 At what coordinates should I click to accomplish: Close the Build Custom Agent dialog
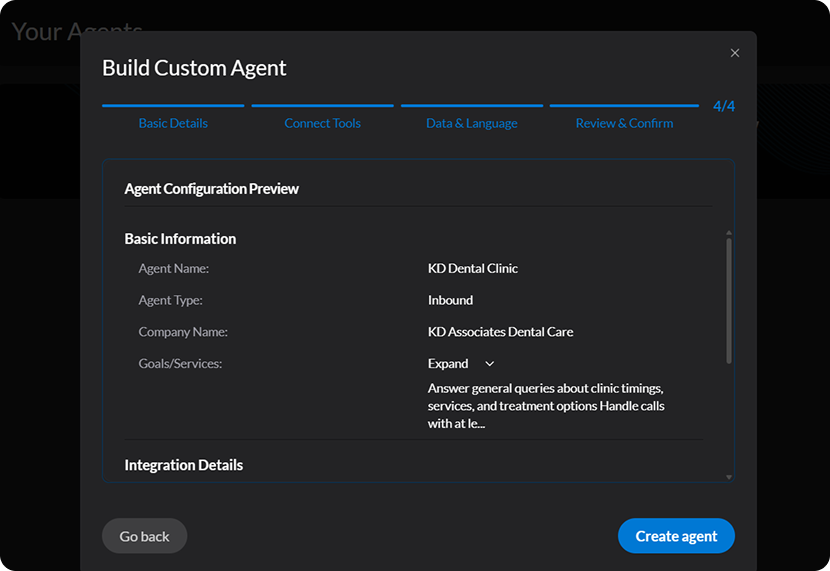[x=735, y=53]
